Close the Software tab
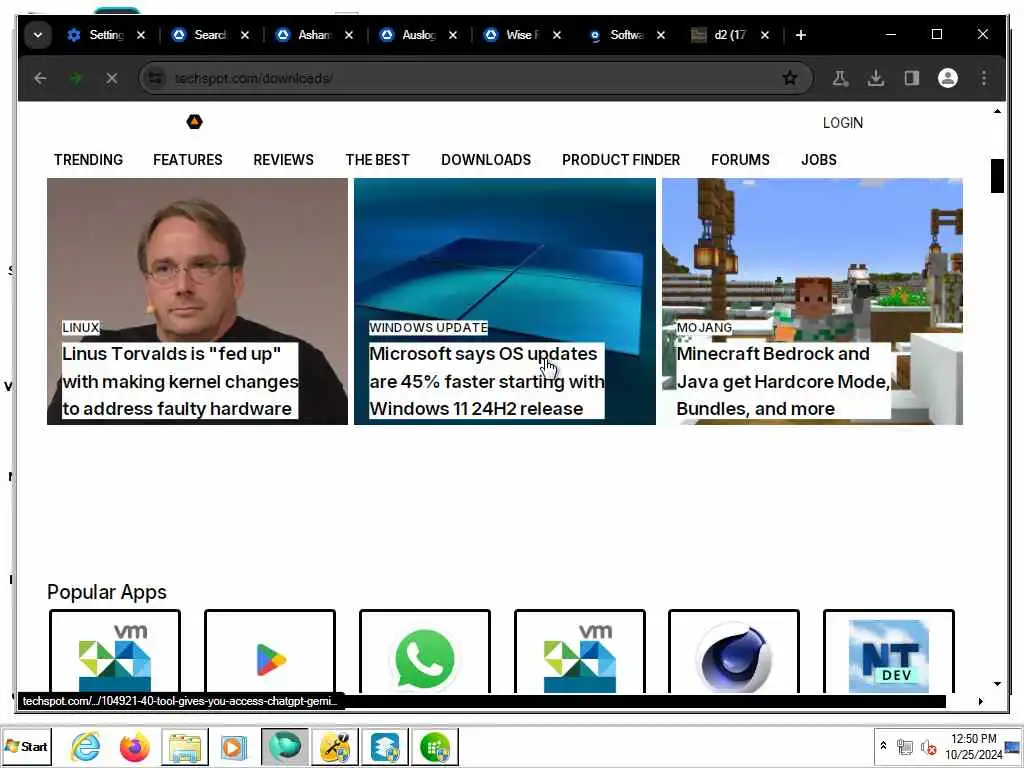This screenshot has width=1024, height=768. [661, 35]
